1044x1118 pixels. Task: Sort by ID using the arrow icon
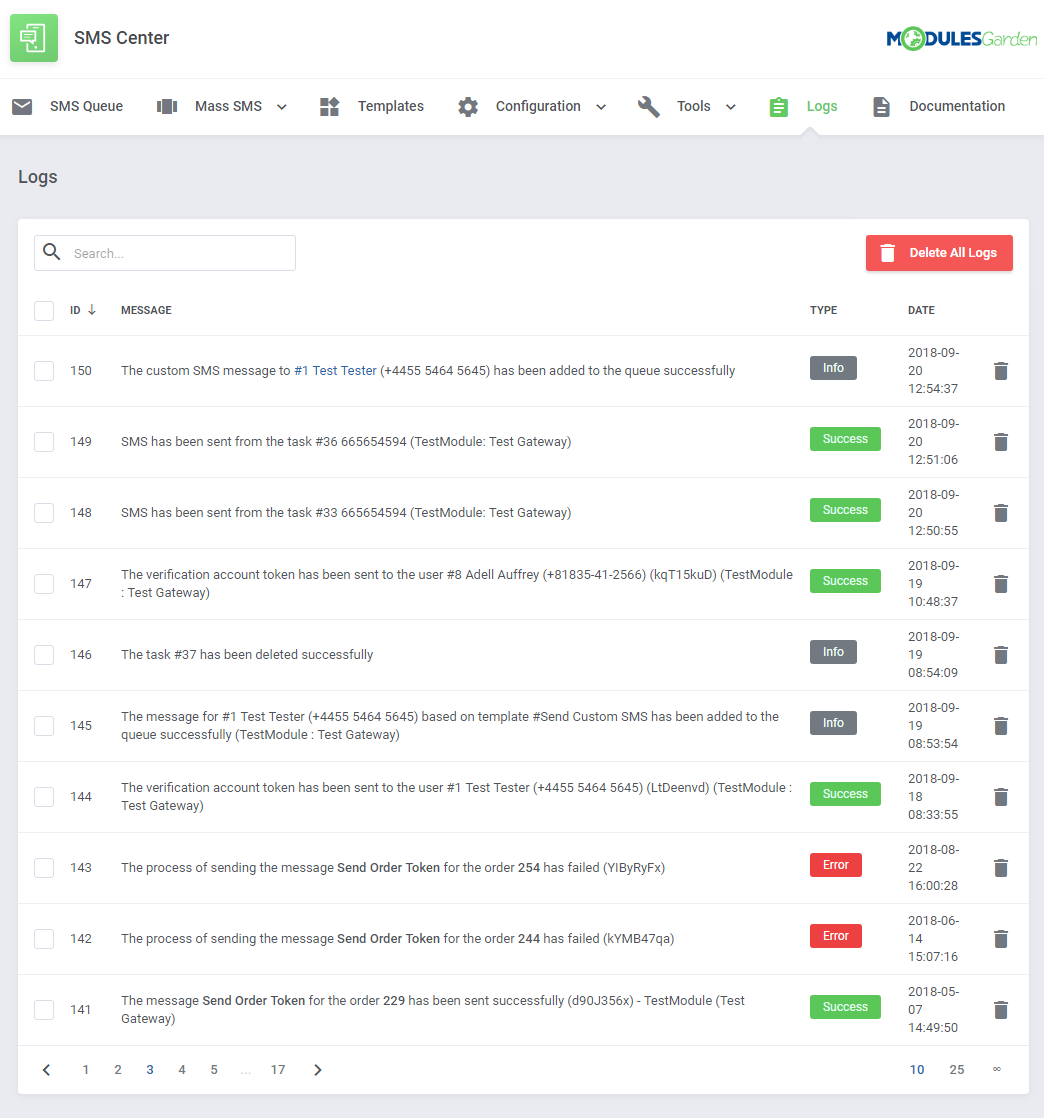pos(92,310)
